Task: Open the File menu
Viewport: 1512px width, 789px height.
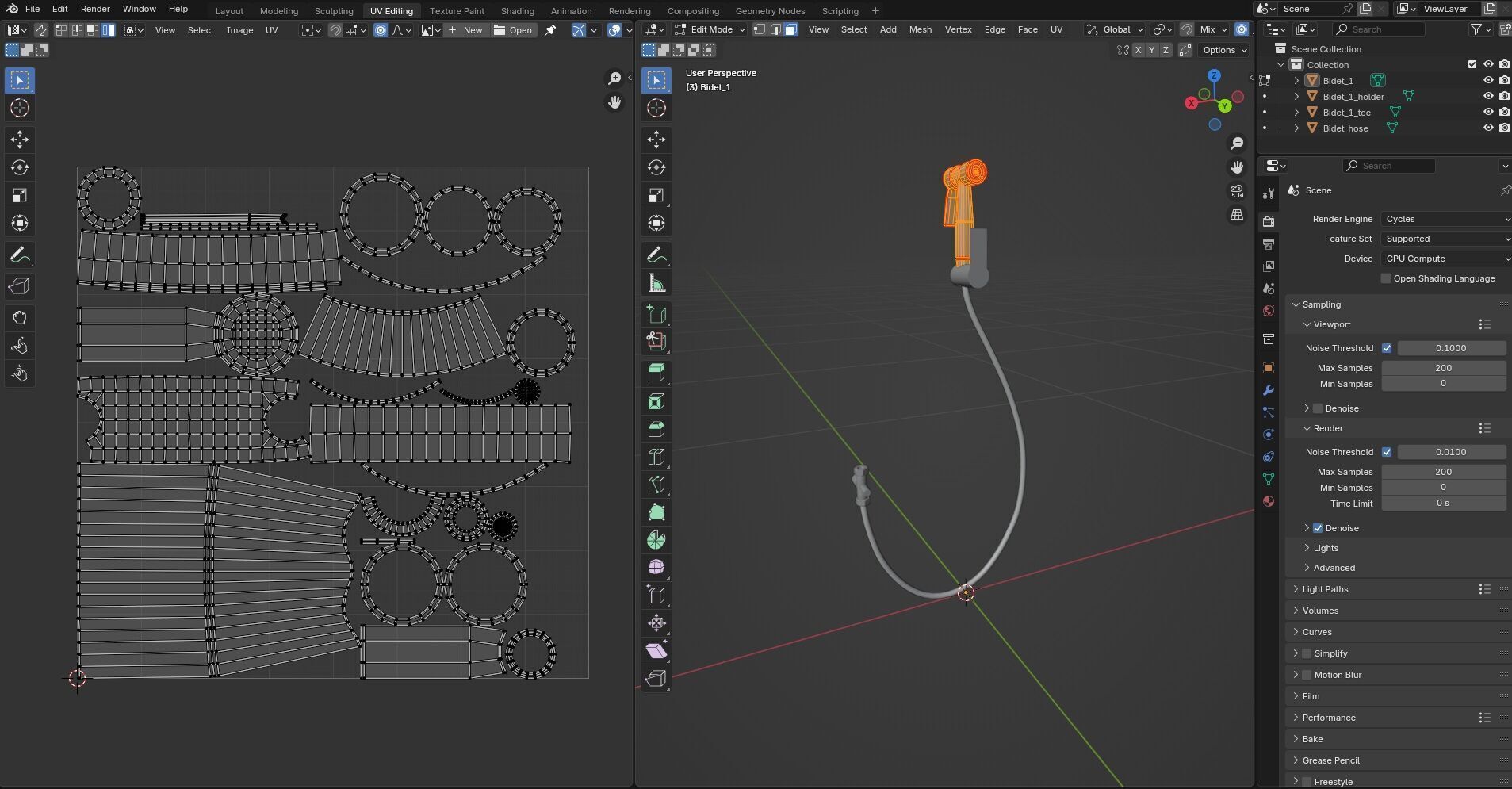Action: pos(33,9)
